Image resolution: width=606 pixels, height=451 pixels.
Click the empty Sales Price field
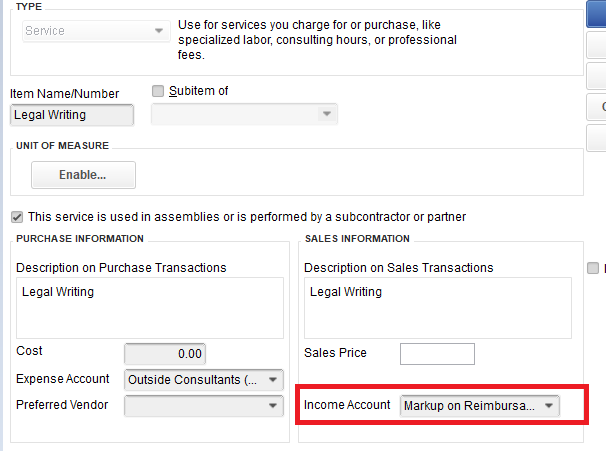click(437, 354)
